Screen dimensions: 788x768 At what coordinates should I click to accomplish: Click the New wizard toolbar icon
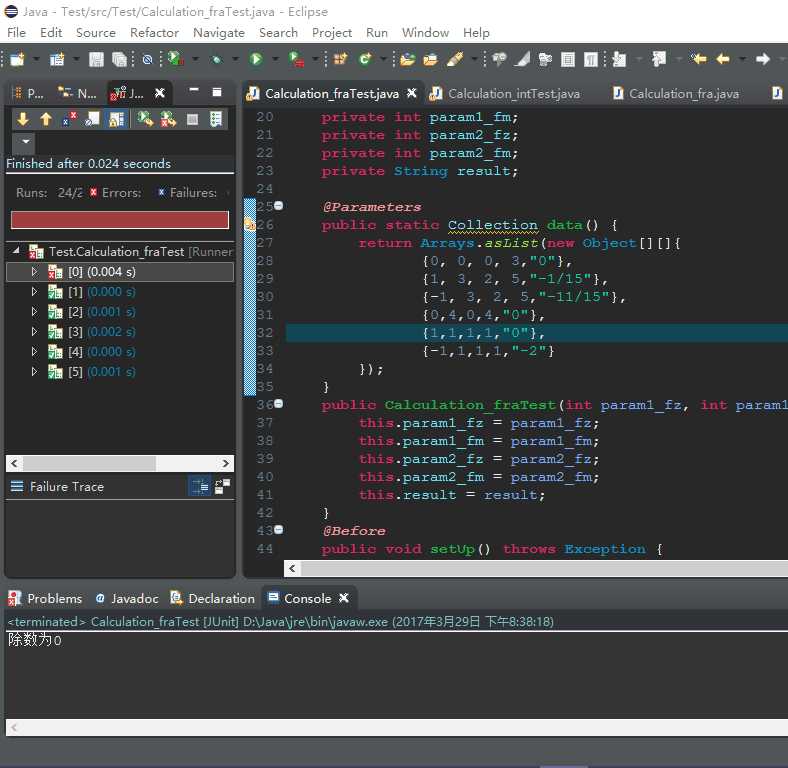[x=17, y=59]
